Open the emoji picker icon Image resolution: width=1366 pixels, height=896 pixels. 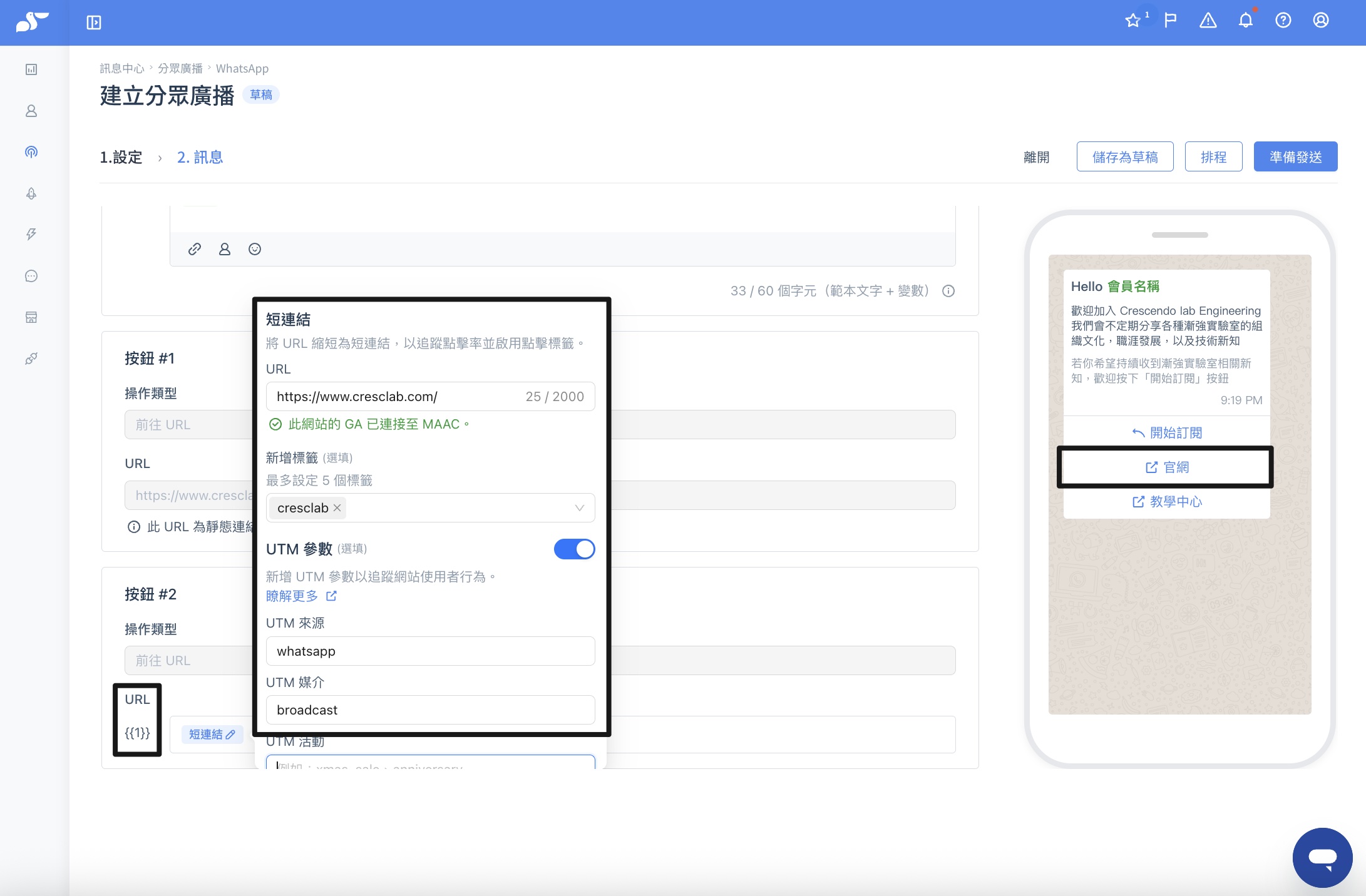(255, 249)
